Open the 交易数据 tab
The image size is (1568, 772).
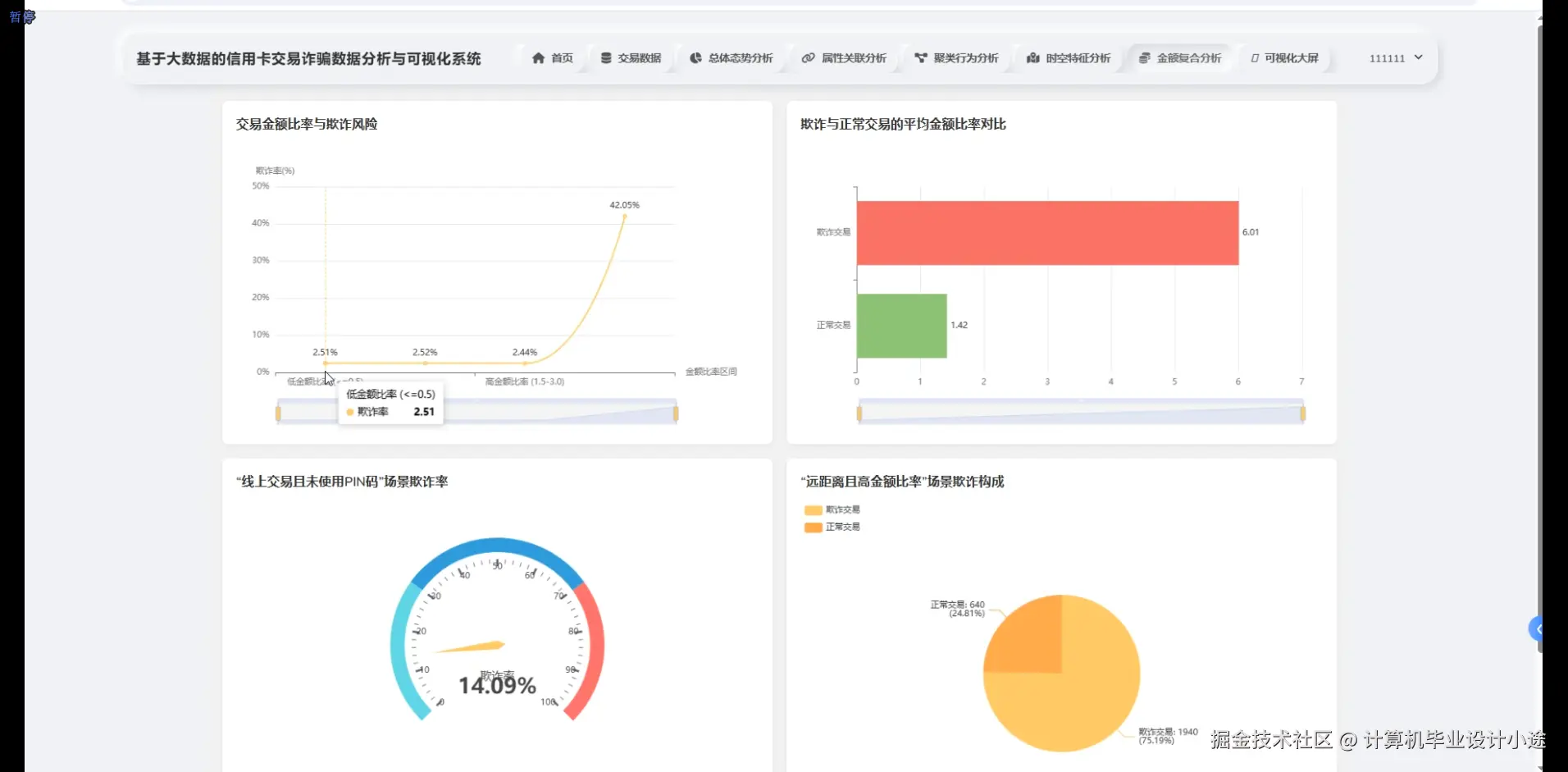tap(631, 58)
